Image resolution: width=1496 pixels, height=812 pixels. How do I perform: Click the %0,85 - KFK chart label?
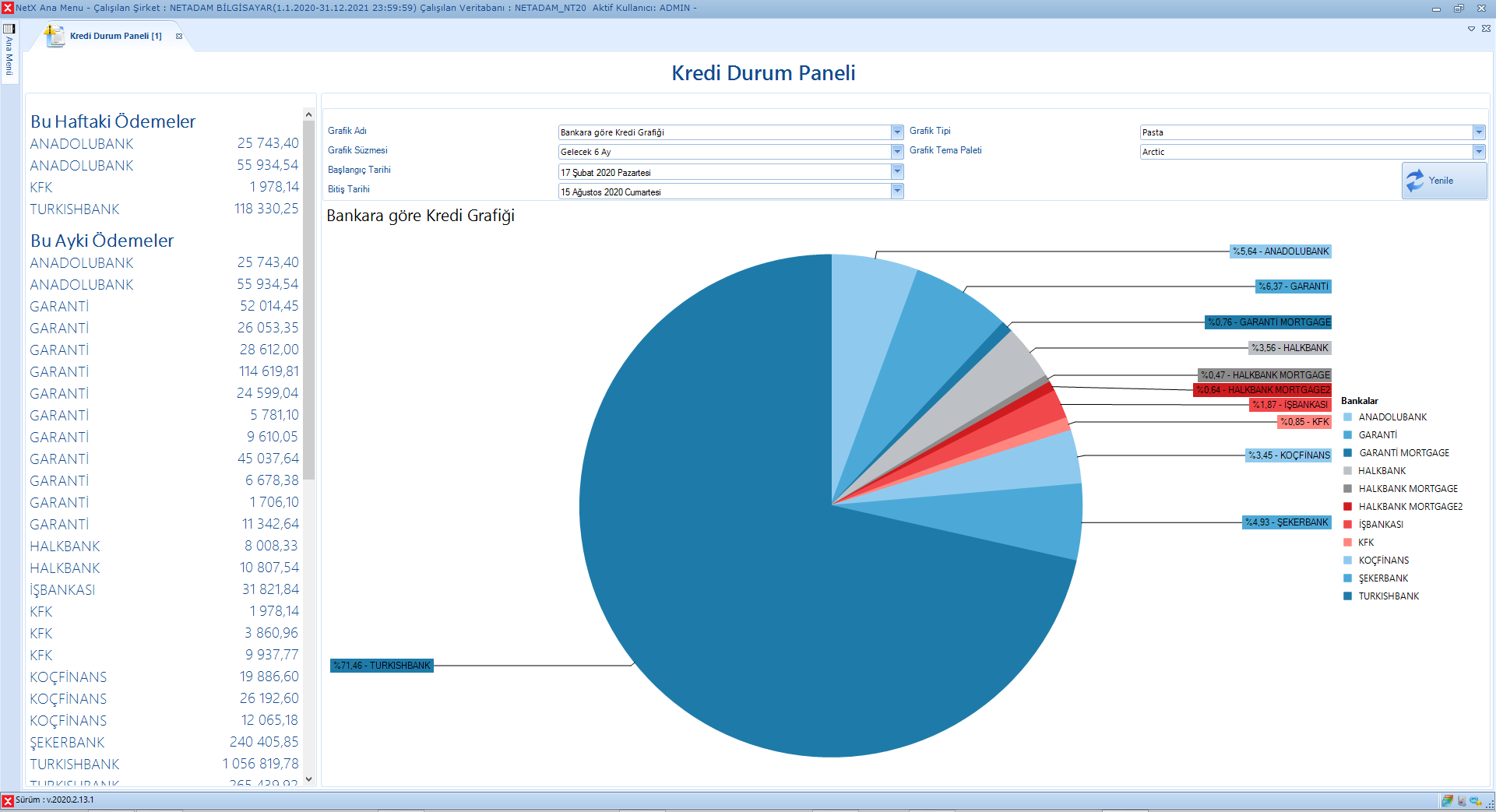(1304, 422)
